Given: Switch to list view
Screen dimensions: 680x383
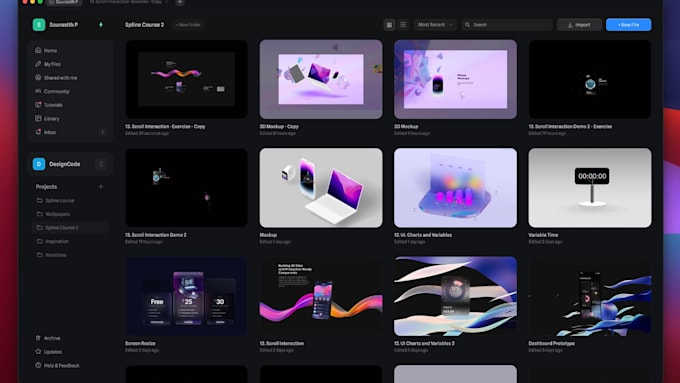Looking at the screenshot, I should (403, 25).
